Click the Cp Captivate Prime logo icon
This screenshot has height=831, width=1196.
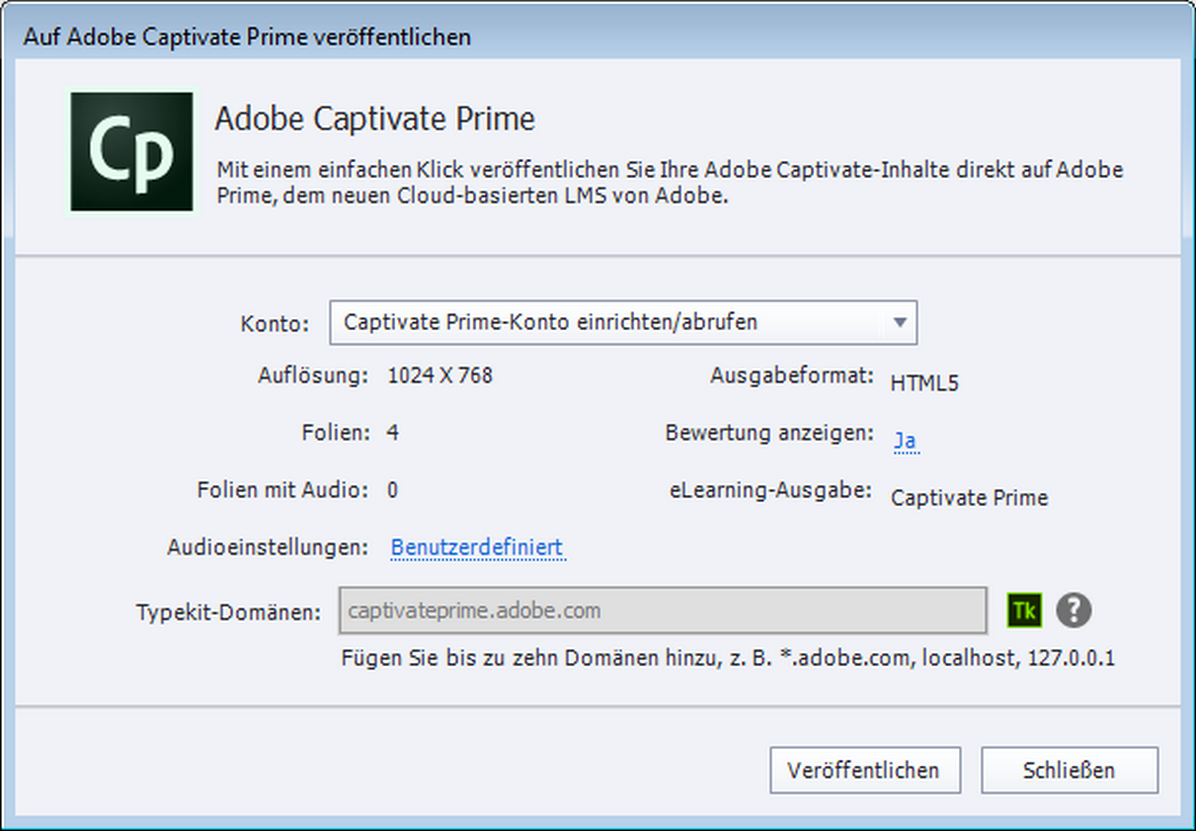click(131, 151)
